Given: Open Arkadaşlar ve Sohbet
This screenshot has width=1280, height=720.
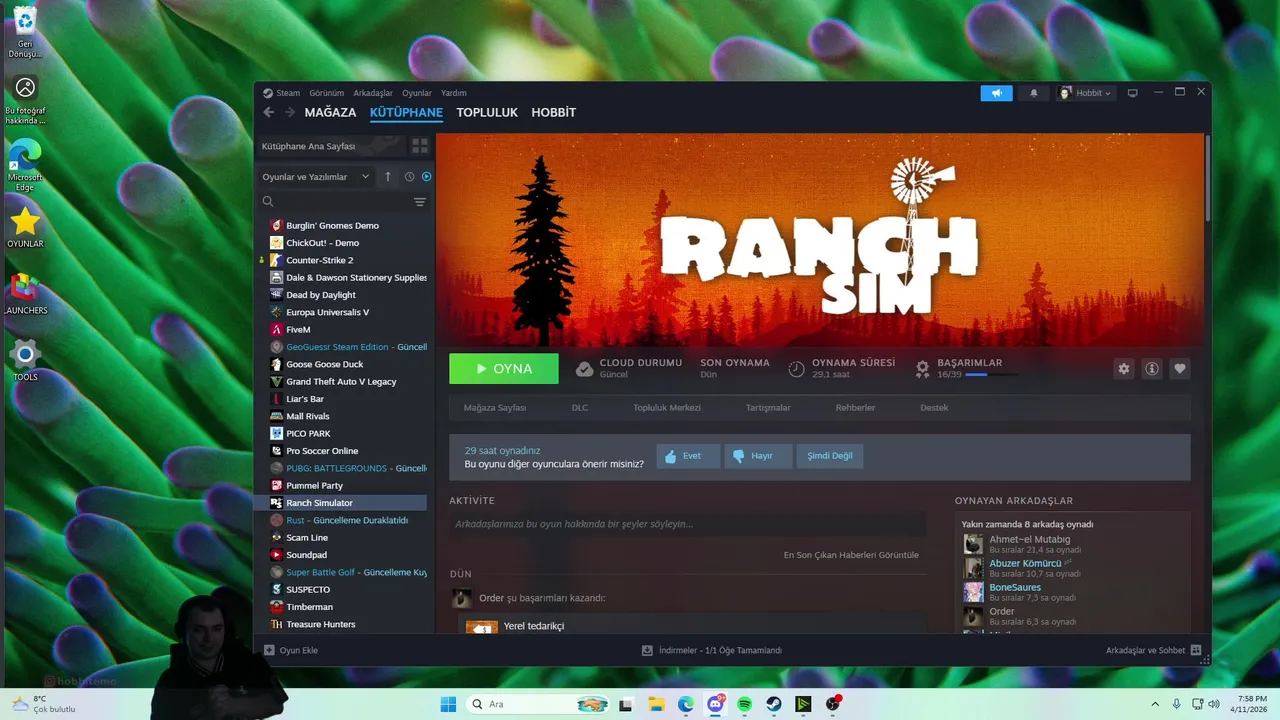Looking at the screenshot, I should point(1154,650).
